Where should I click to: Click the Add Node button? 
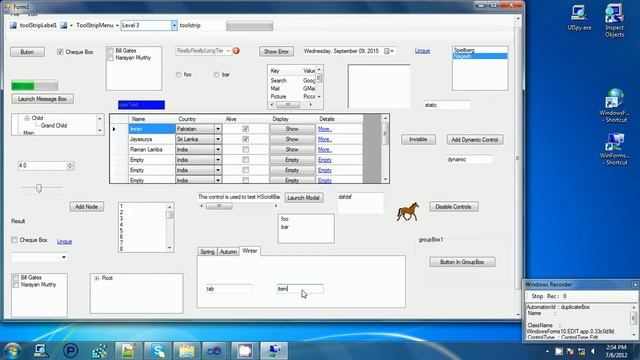coord(87,207)
